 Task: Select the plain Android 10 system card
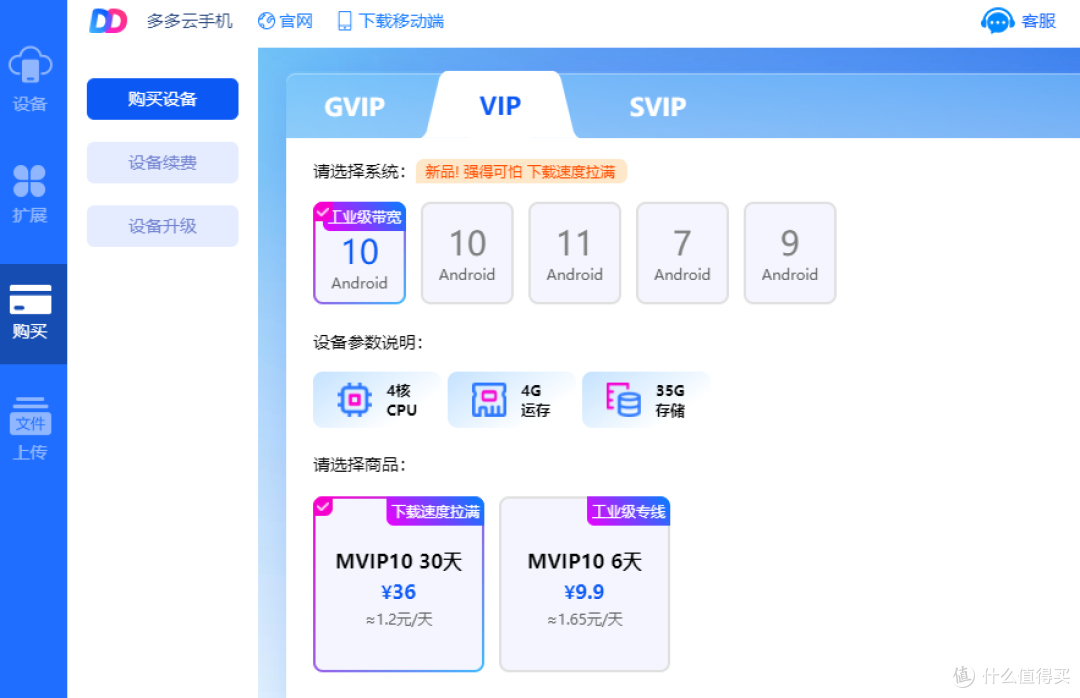pos(467,253)
